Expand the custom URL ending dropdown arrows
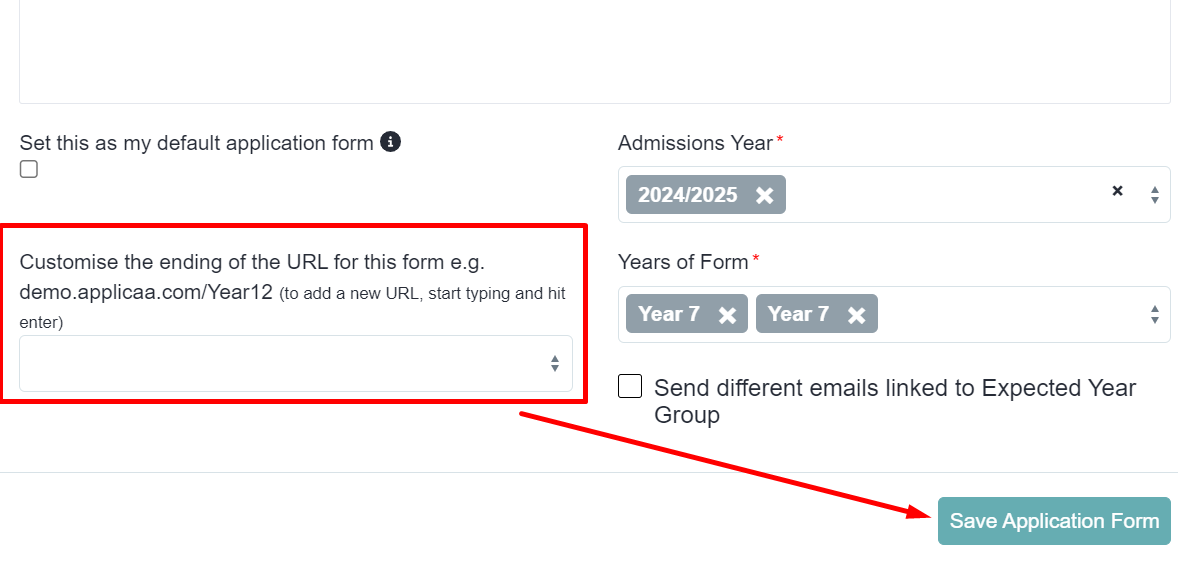Viewport: 1178px width, 563px height. [x=554, y=364]
